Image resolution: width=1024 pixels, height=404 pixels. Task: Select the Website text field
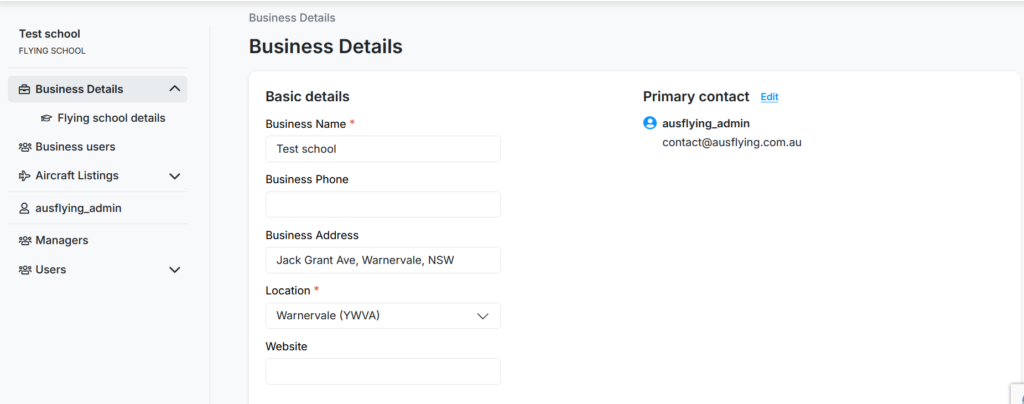click(382, 371)
